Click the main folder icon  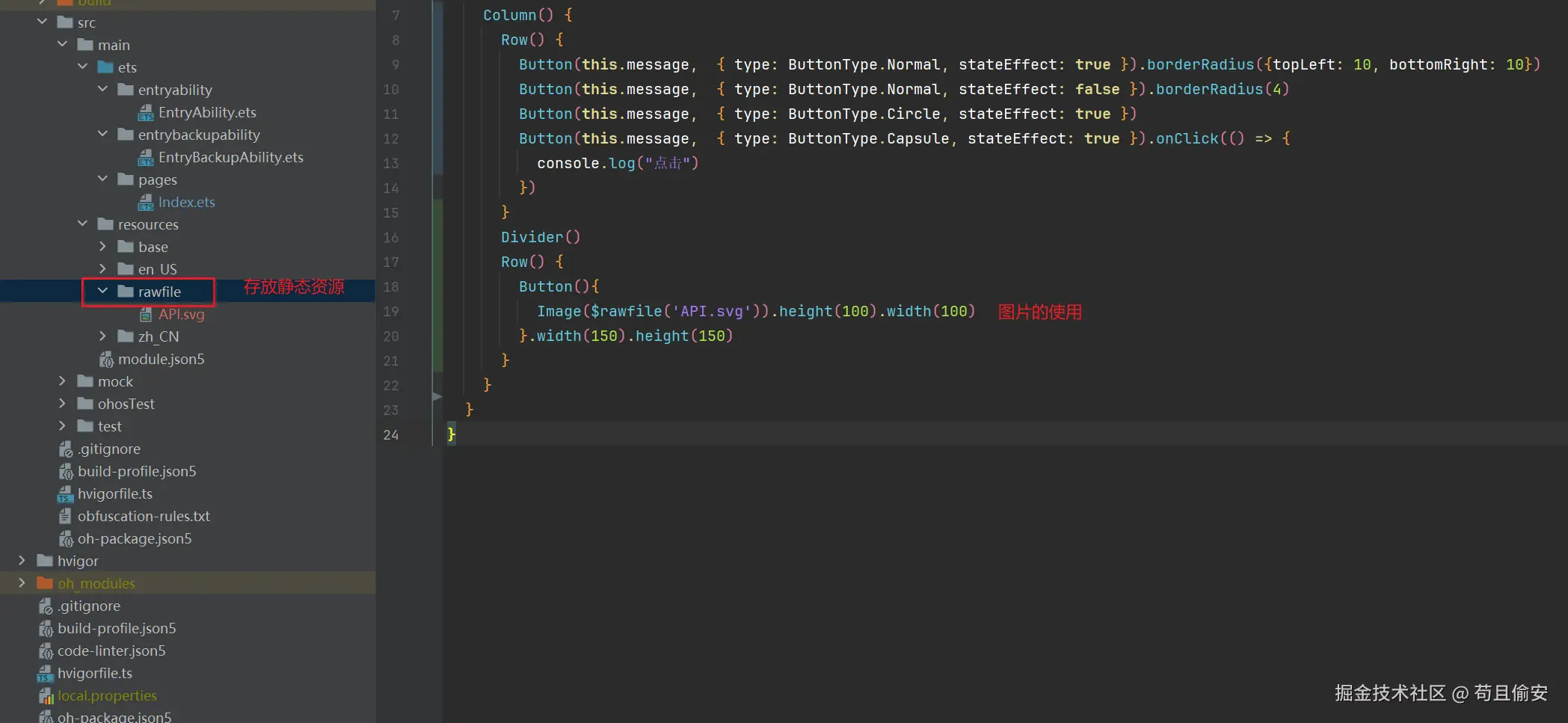point(85,45)
